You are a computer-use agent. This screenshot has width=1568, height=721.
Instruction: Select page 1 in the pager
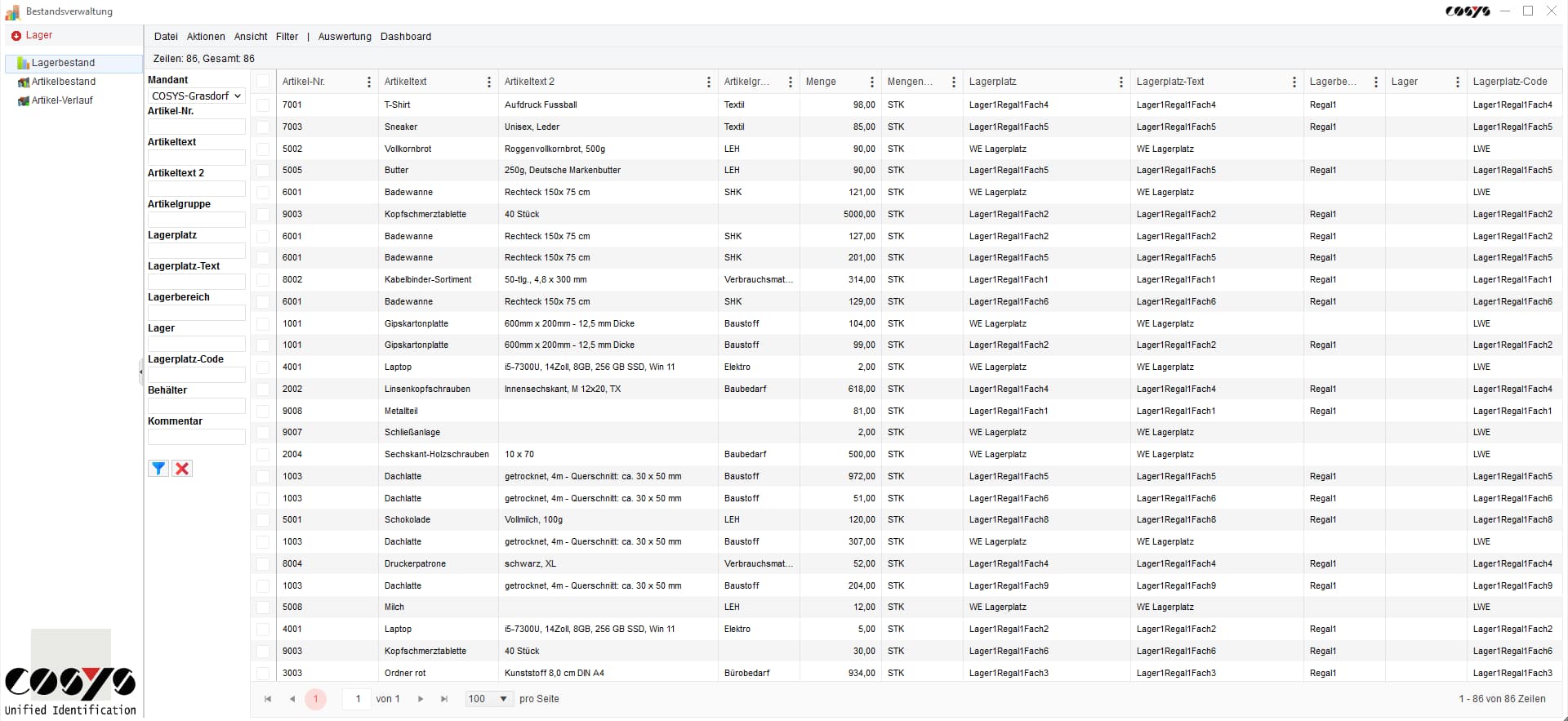point(315,699)
